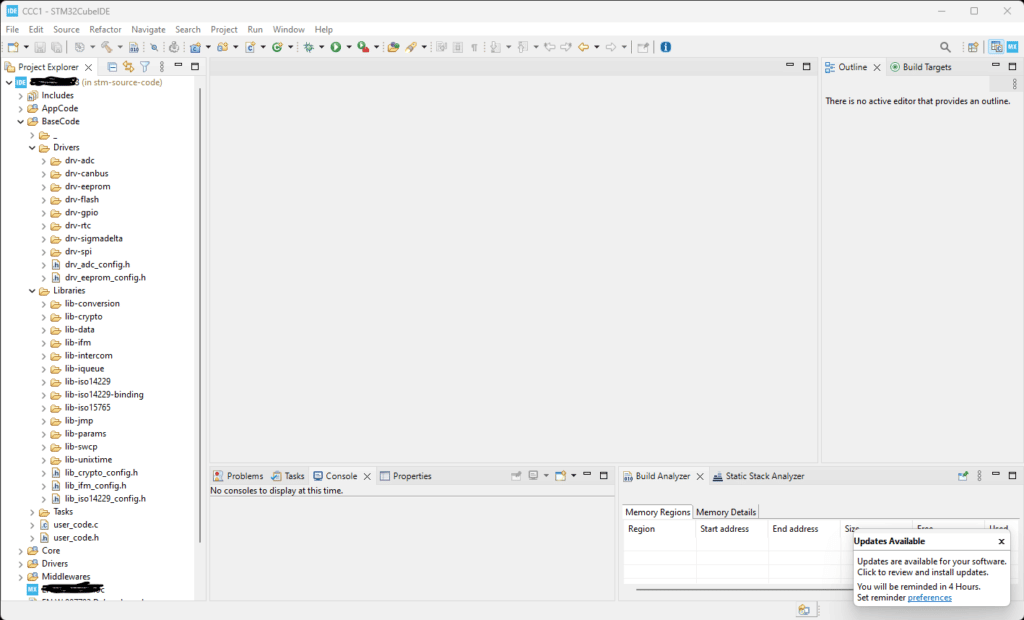Expand the Middlewares folder
The width and height of the screenshot is (1024, 620).
click(x=20, y=577)
